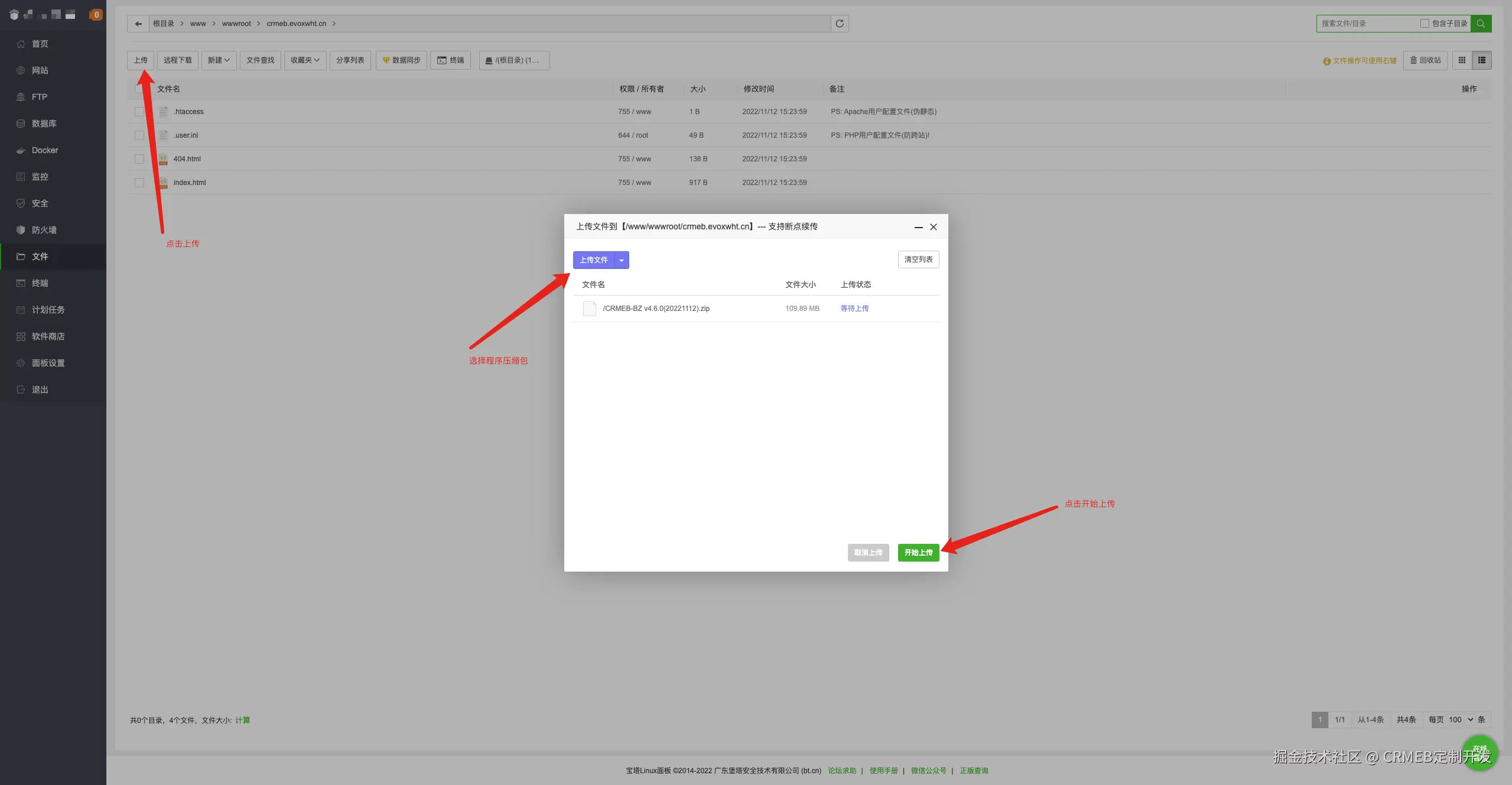Go to 数据库 in the sidebar

pyautogui.click(x=44, y=124)
